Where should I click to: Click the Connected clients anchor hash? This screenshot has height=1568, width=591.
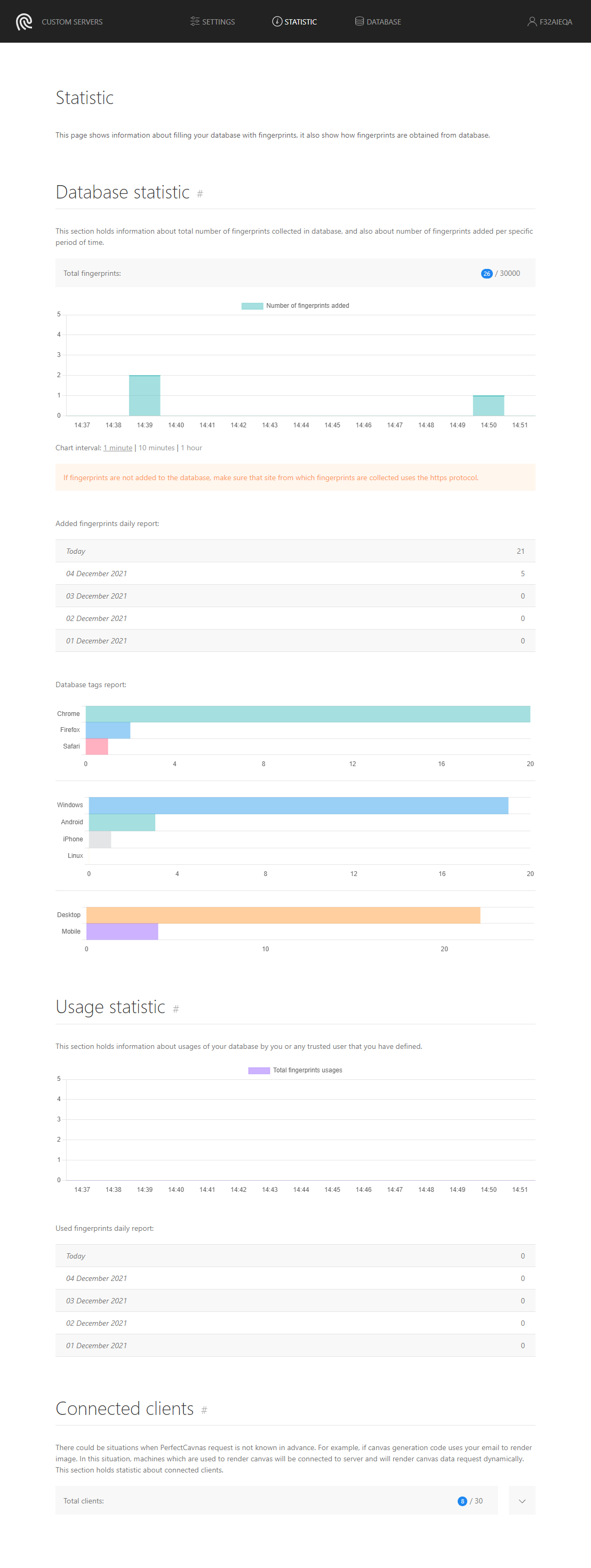click(204, 1411)
